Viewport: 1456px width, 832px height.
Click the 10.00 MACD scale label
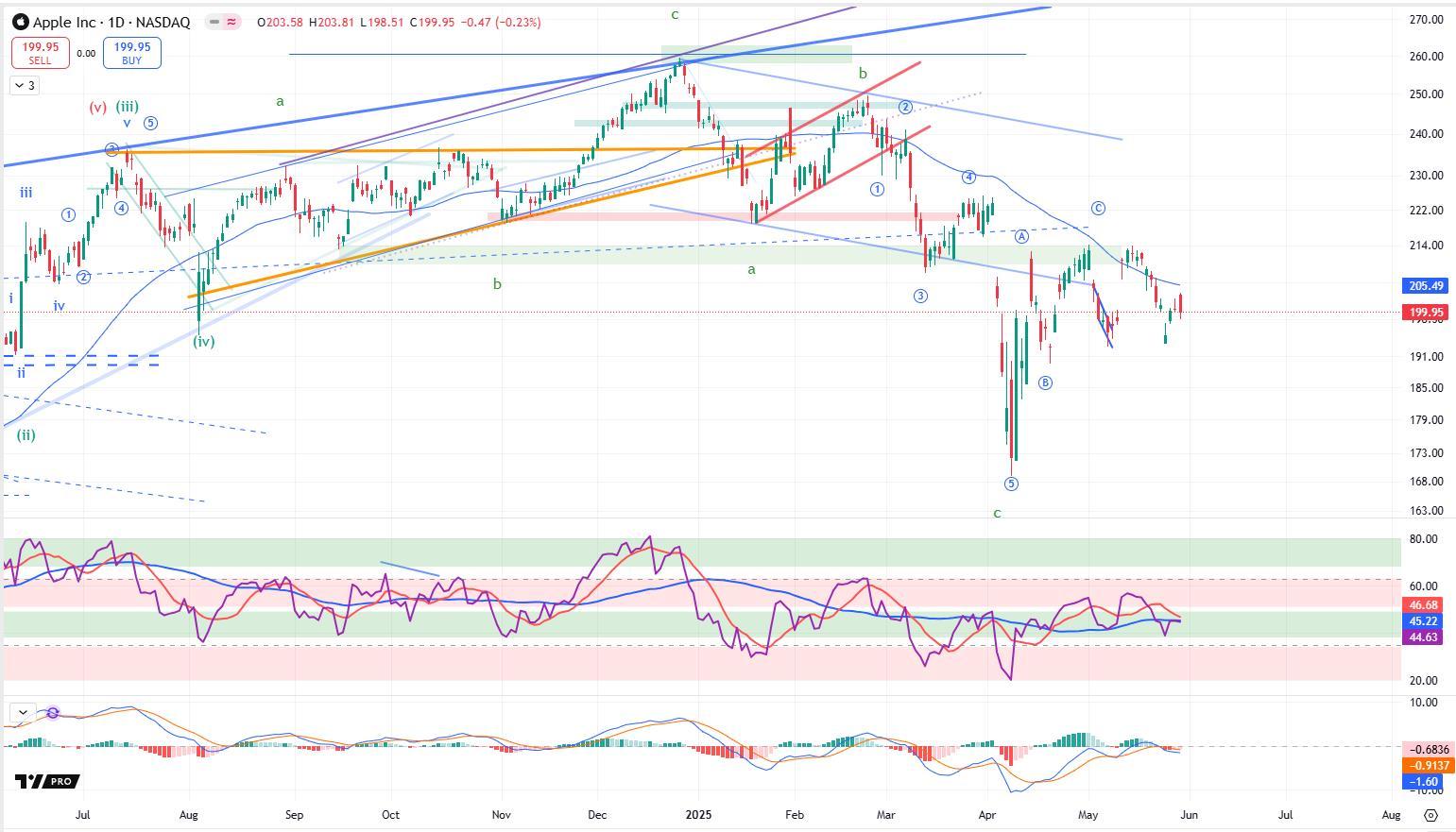[x=1423, y=703]
